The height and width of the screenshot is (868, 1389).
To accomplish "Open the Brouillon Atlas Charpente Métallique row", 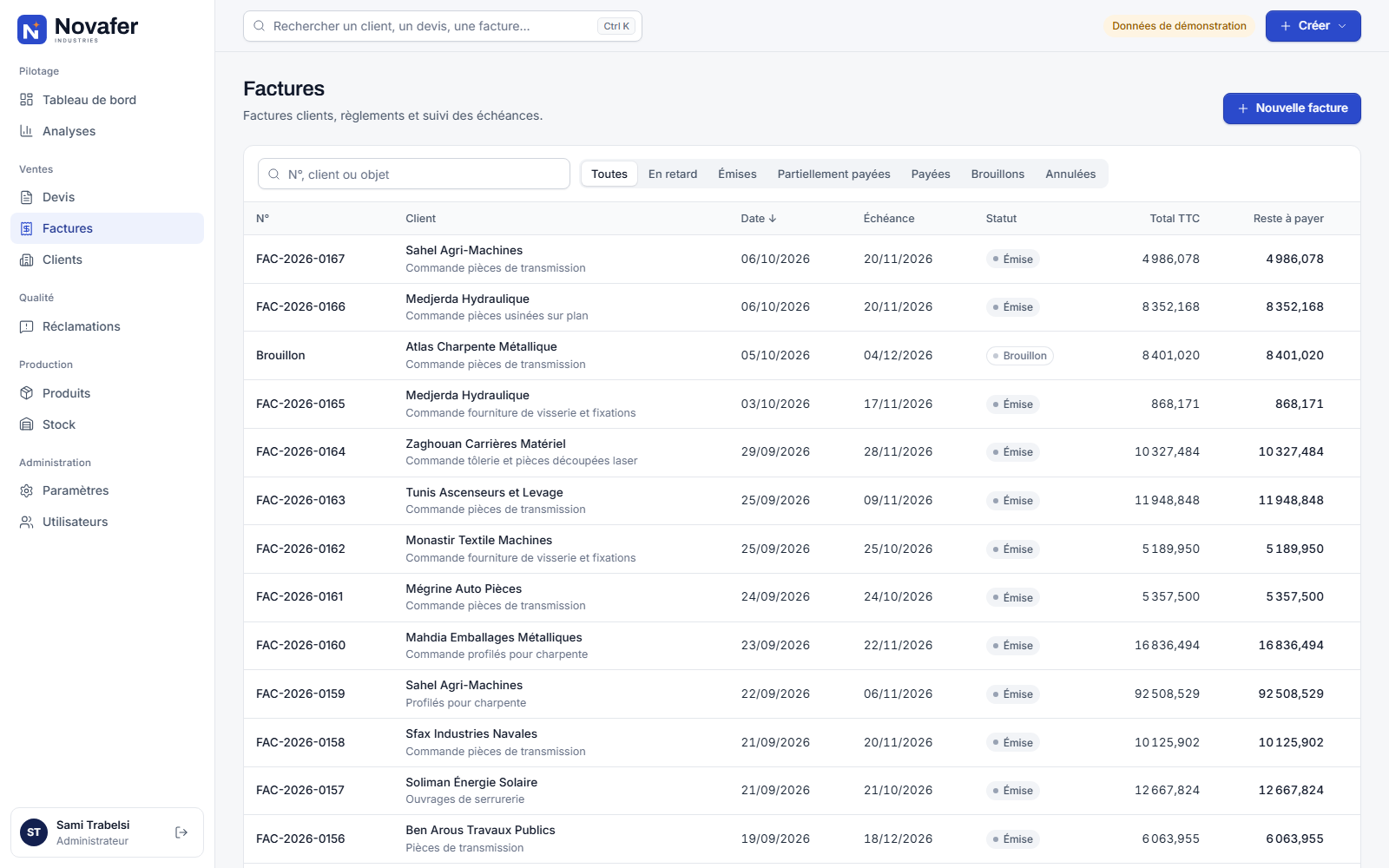I will click(x=802, y=355).
